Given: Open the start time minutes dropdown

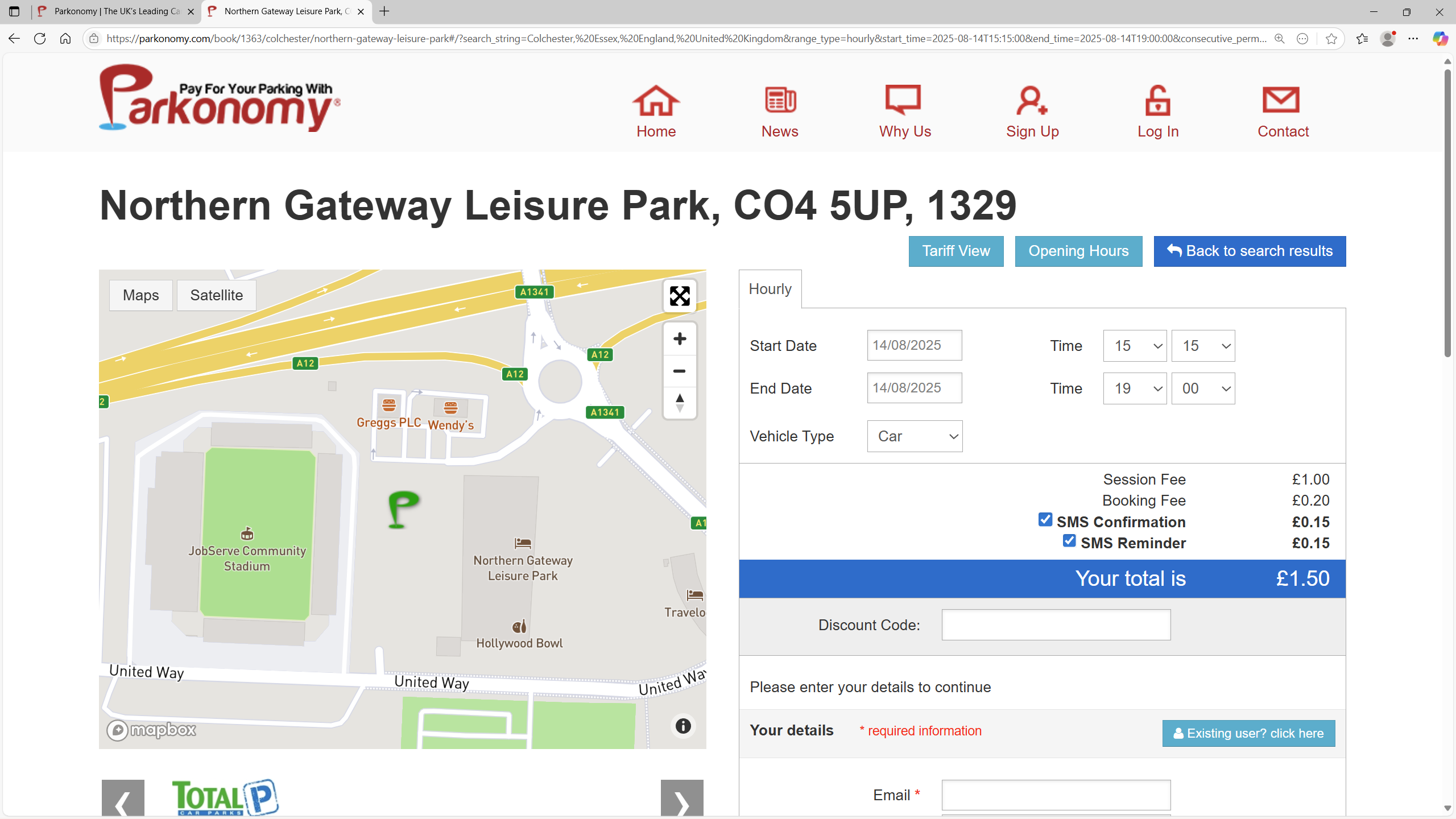Looking at the screenshot, I should (x=1203, y=346).
